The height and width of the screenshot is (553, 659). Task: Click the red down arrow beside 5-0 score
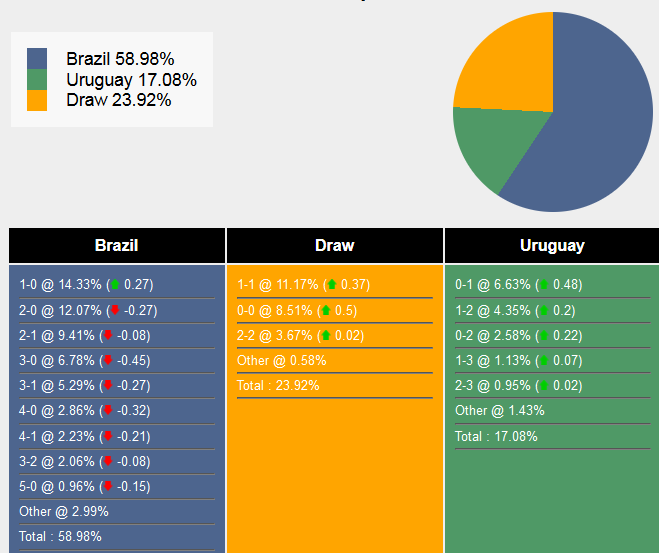pos(108,487)
